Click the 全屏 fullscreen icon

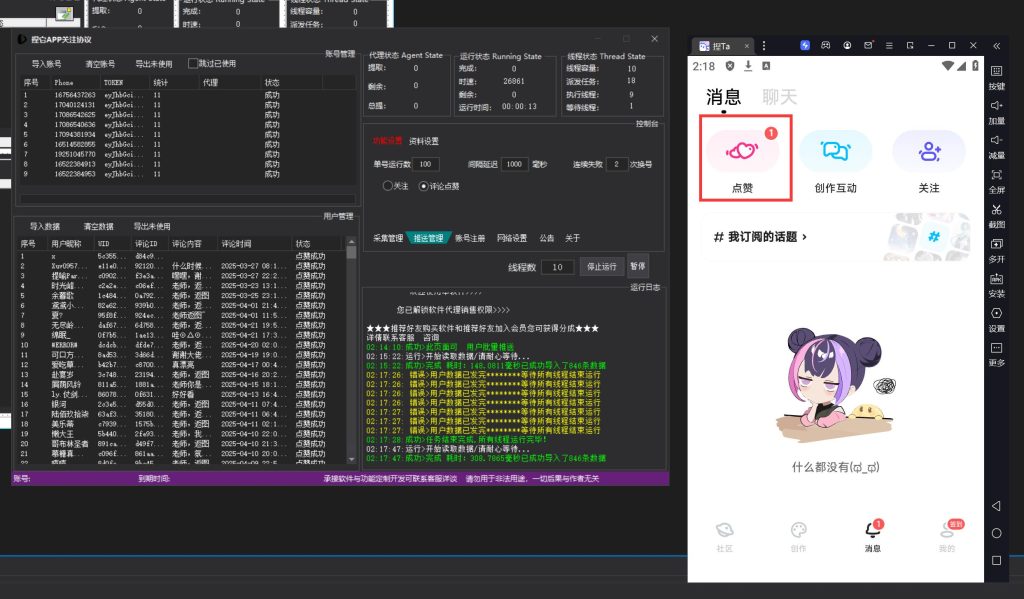pos(996,175)
